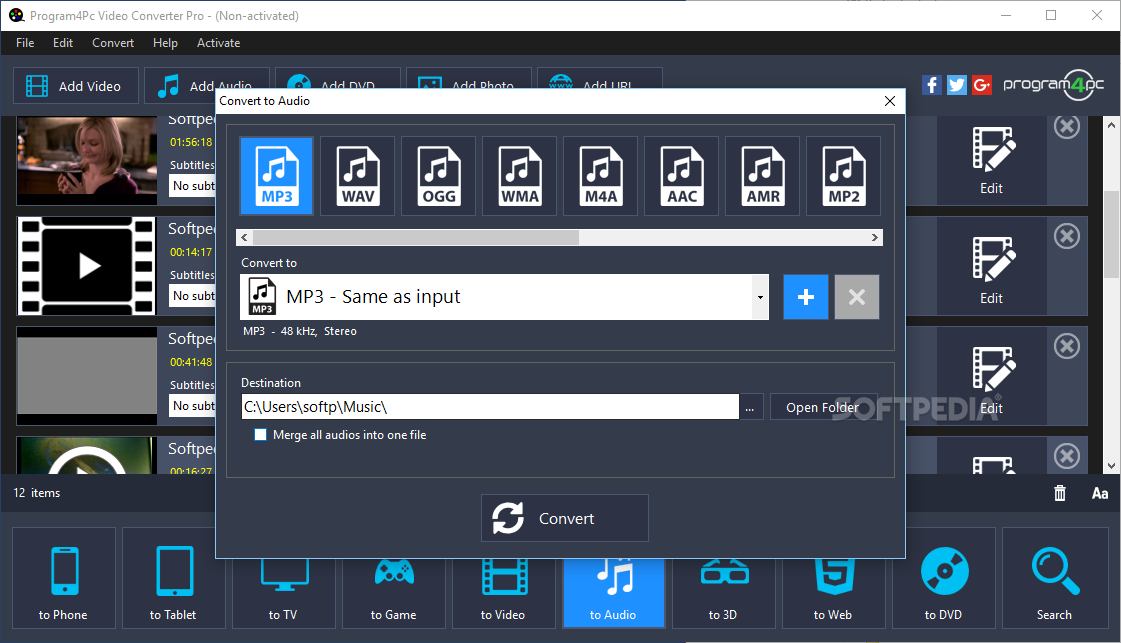The image size is (1121, 643).
Task: Edit the 00:14:17 video item
Action: pos(992,266)
